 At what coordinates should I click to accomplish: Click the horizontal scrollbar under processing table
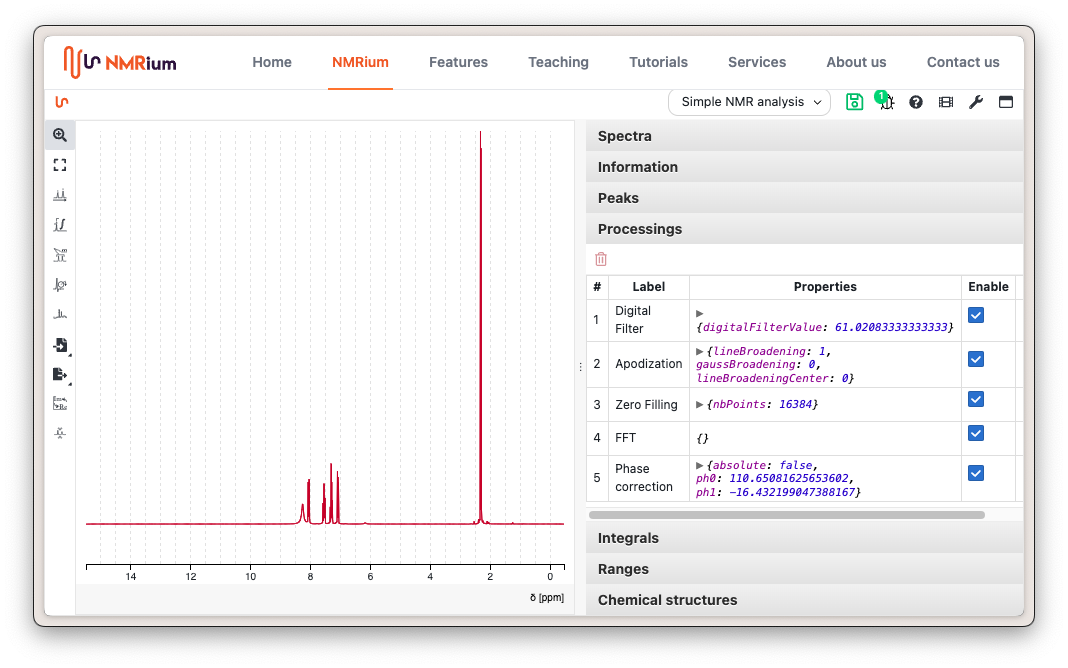pyautogui.click(x=786, y=515)
